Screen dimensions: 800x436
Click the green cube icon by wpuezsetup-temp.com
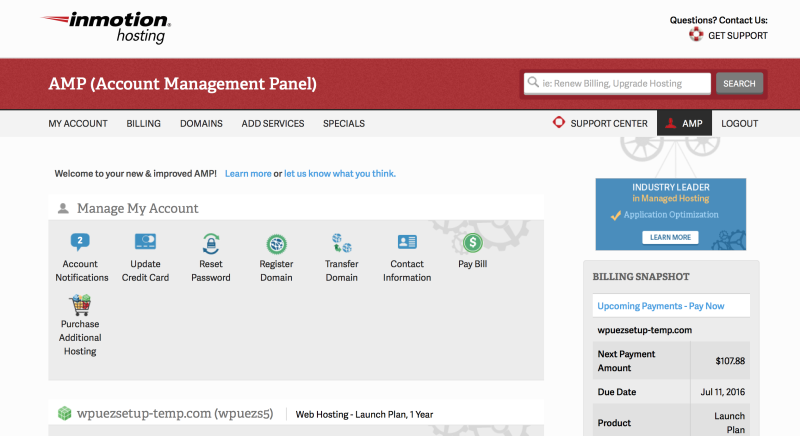point(64,413)
